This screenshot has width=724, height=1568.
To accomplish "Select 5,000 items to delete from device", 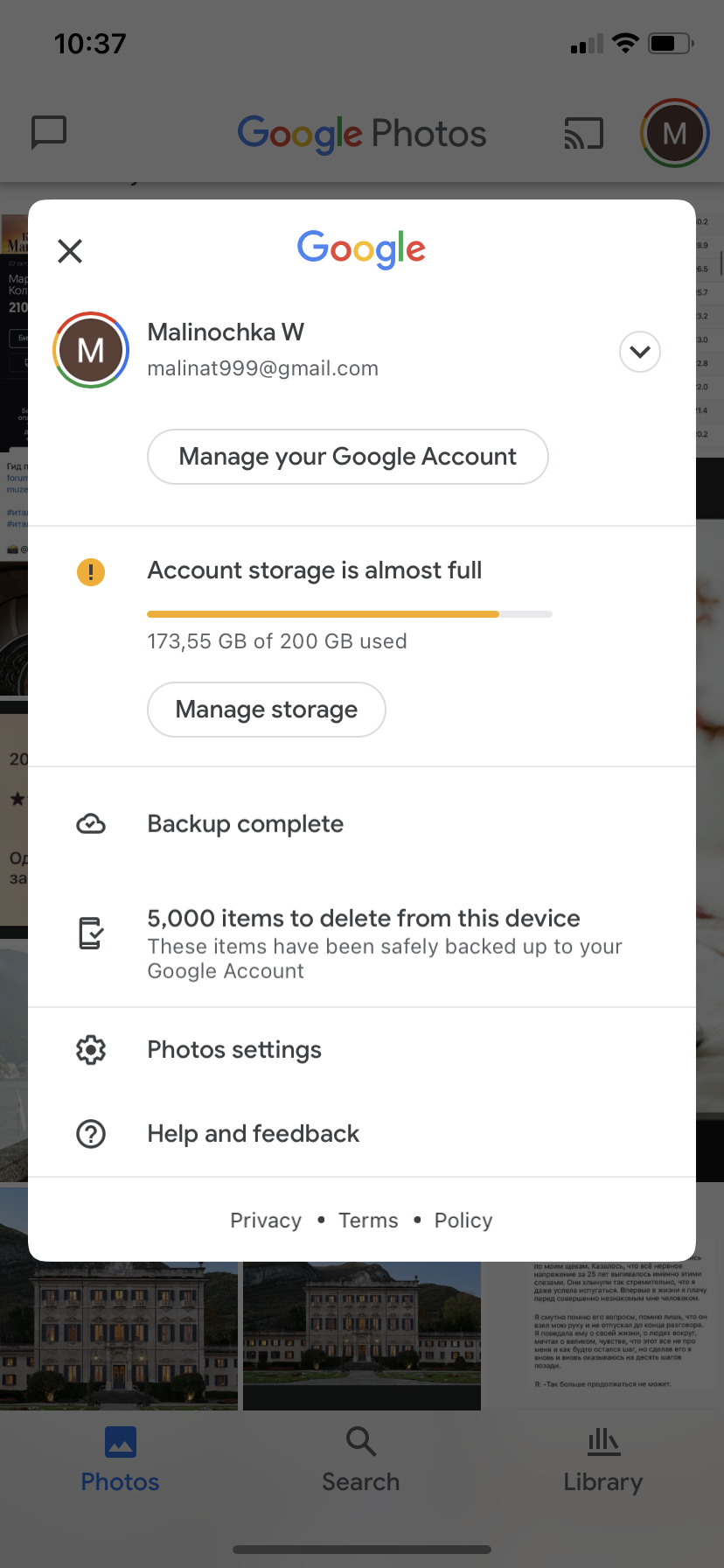I will 364,919.
